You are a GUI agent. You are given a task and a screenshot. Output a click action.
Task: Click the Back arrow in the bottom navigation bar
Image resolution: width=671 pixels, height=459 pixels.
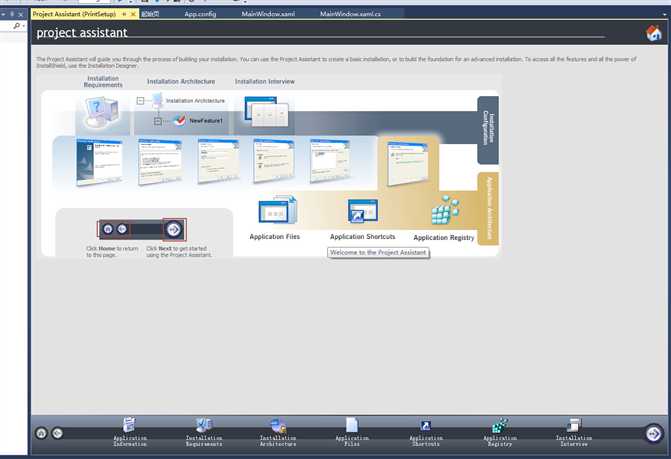(57, 433)
